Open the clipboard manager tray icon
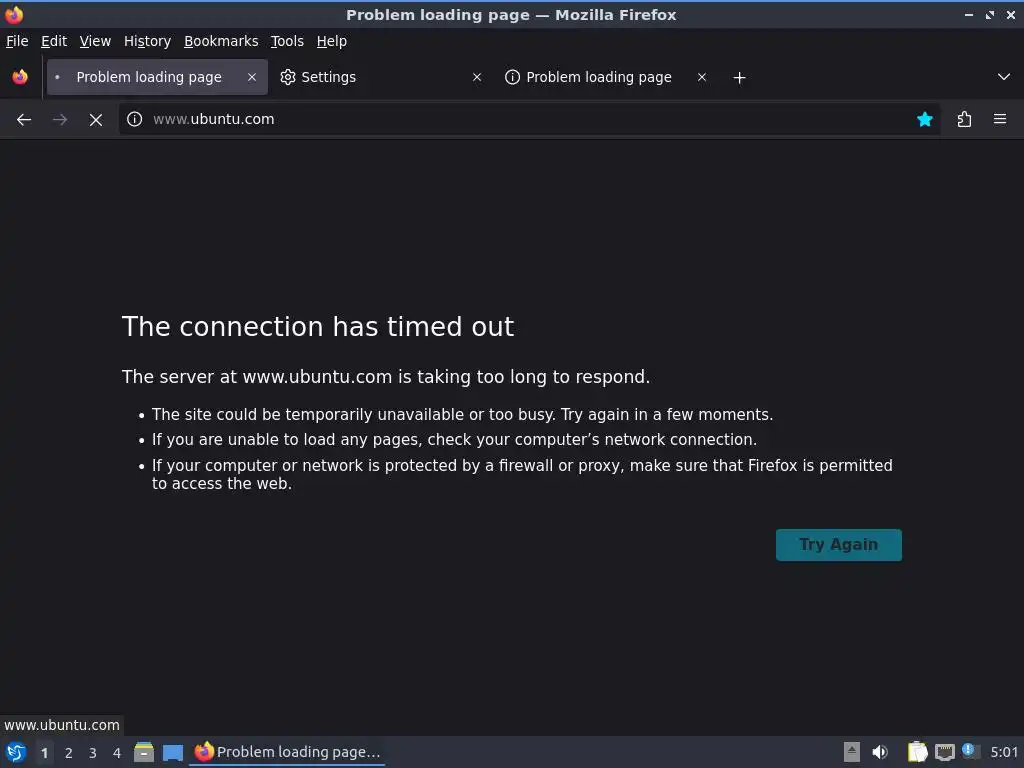Image resolution: width=1024 pixels, height=768 pixels. coord(917,752)
